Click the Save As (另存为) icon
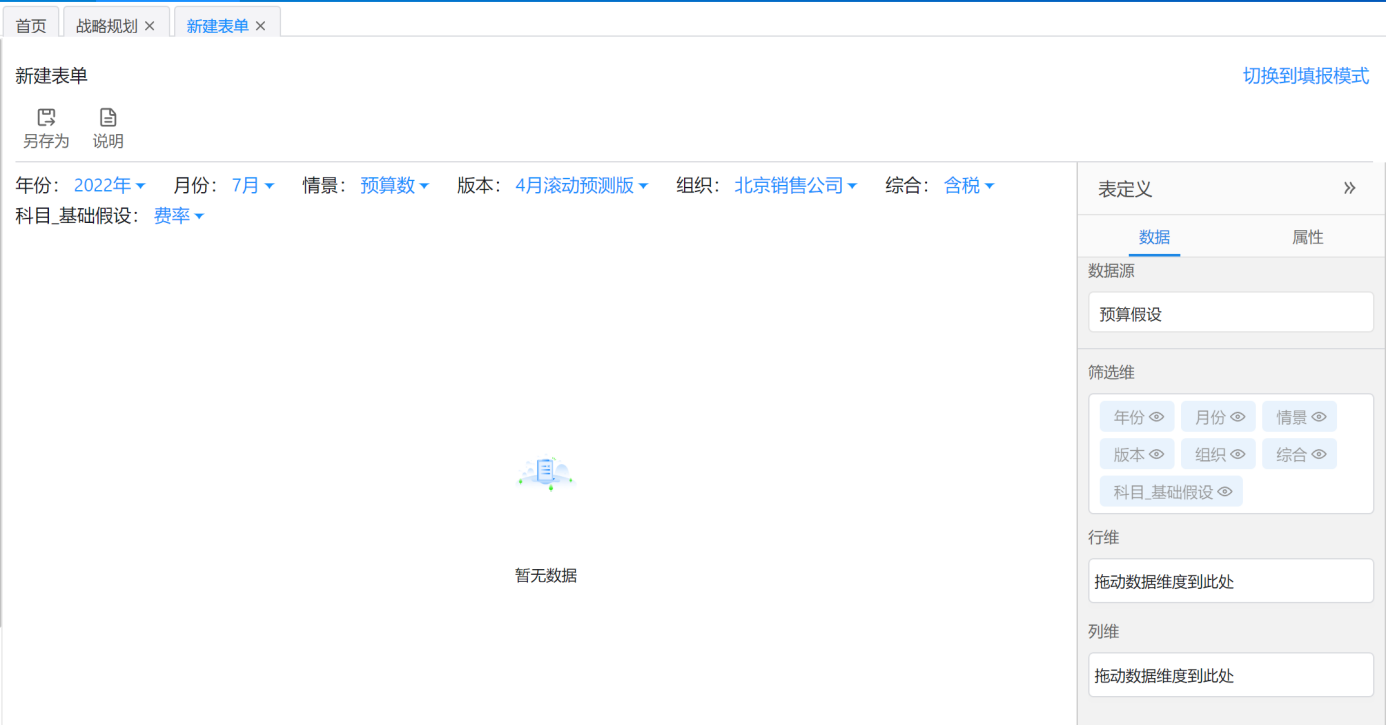 tap(46, 118)
